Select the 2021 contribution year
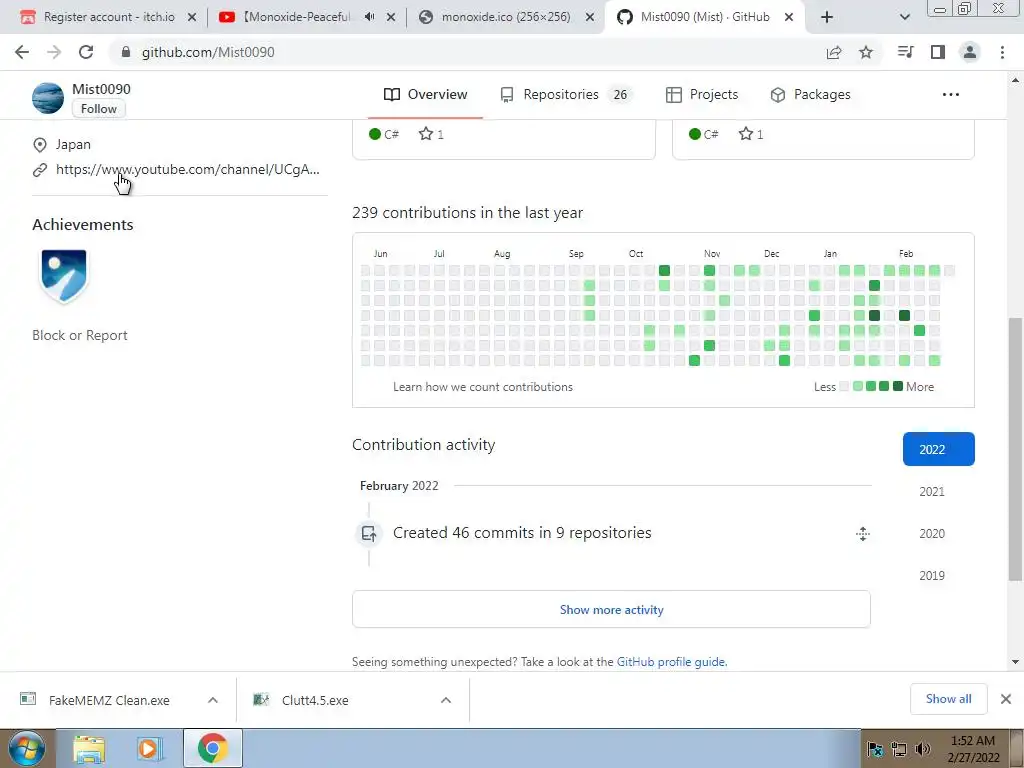This screenshot has width=1024, height=768. pyautogui.click(x=932, y=492)
